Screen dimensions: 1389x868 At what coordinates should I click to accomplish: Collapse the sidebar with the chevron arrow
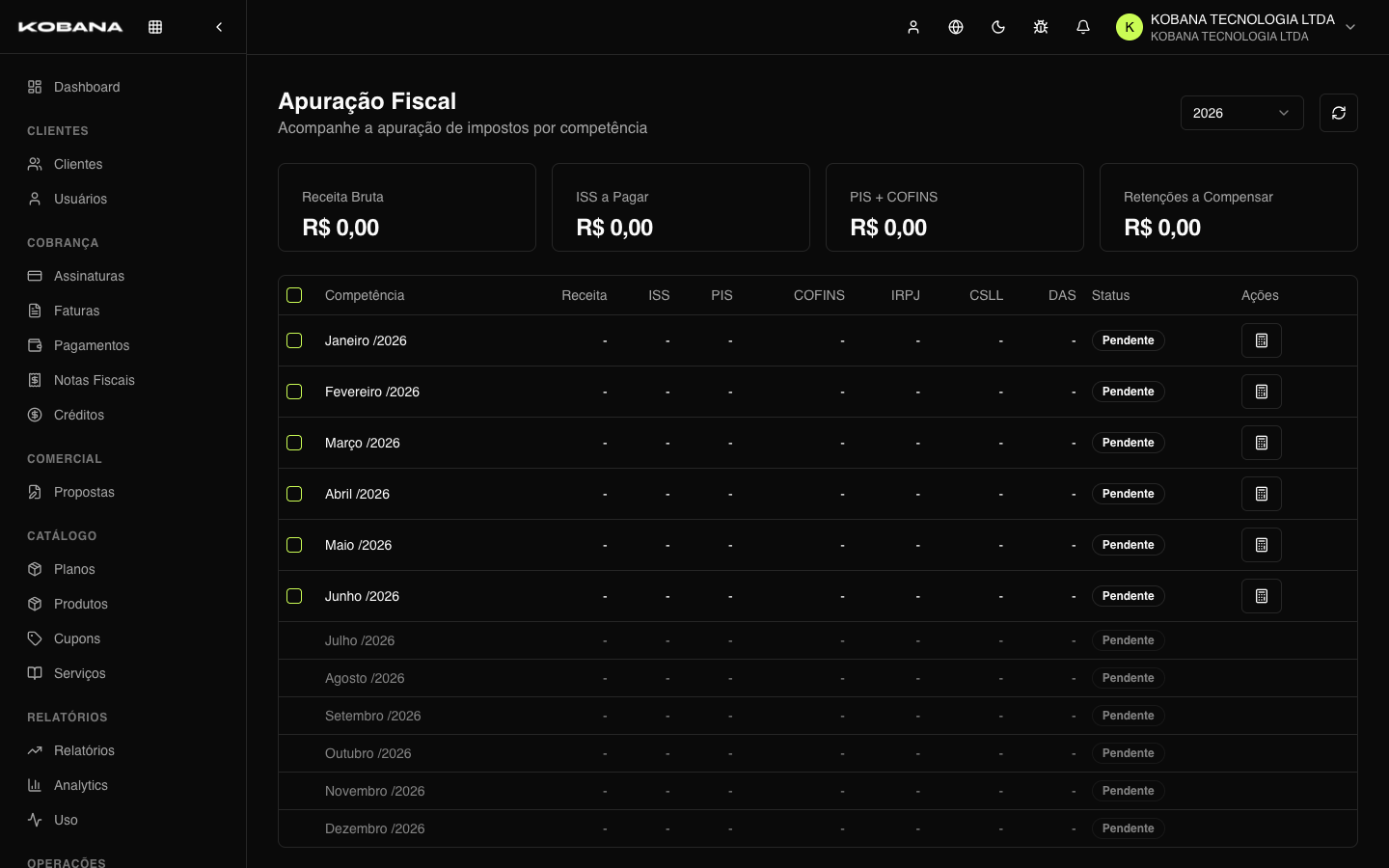(219, 27)
